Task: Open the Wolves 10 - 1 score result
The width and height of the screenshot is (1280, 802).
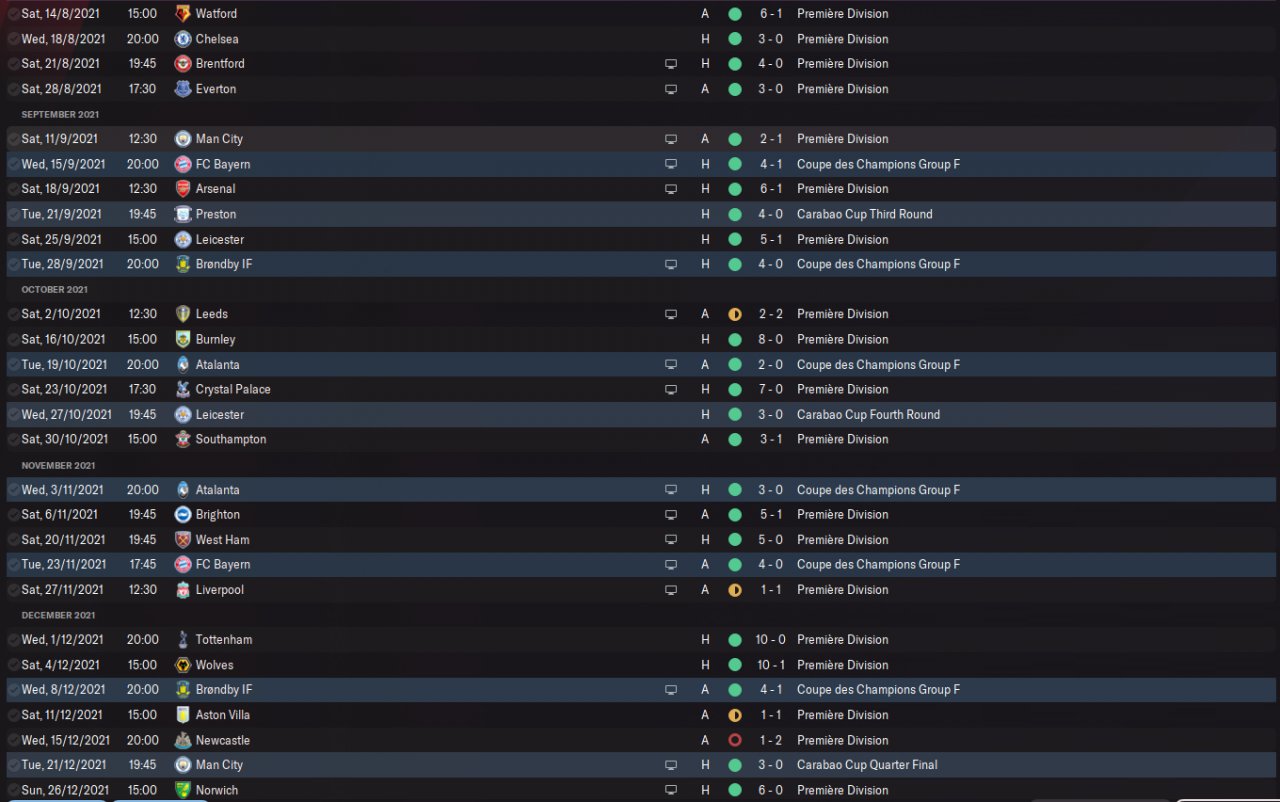Action: click(770, 665)
